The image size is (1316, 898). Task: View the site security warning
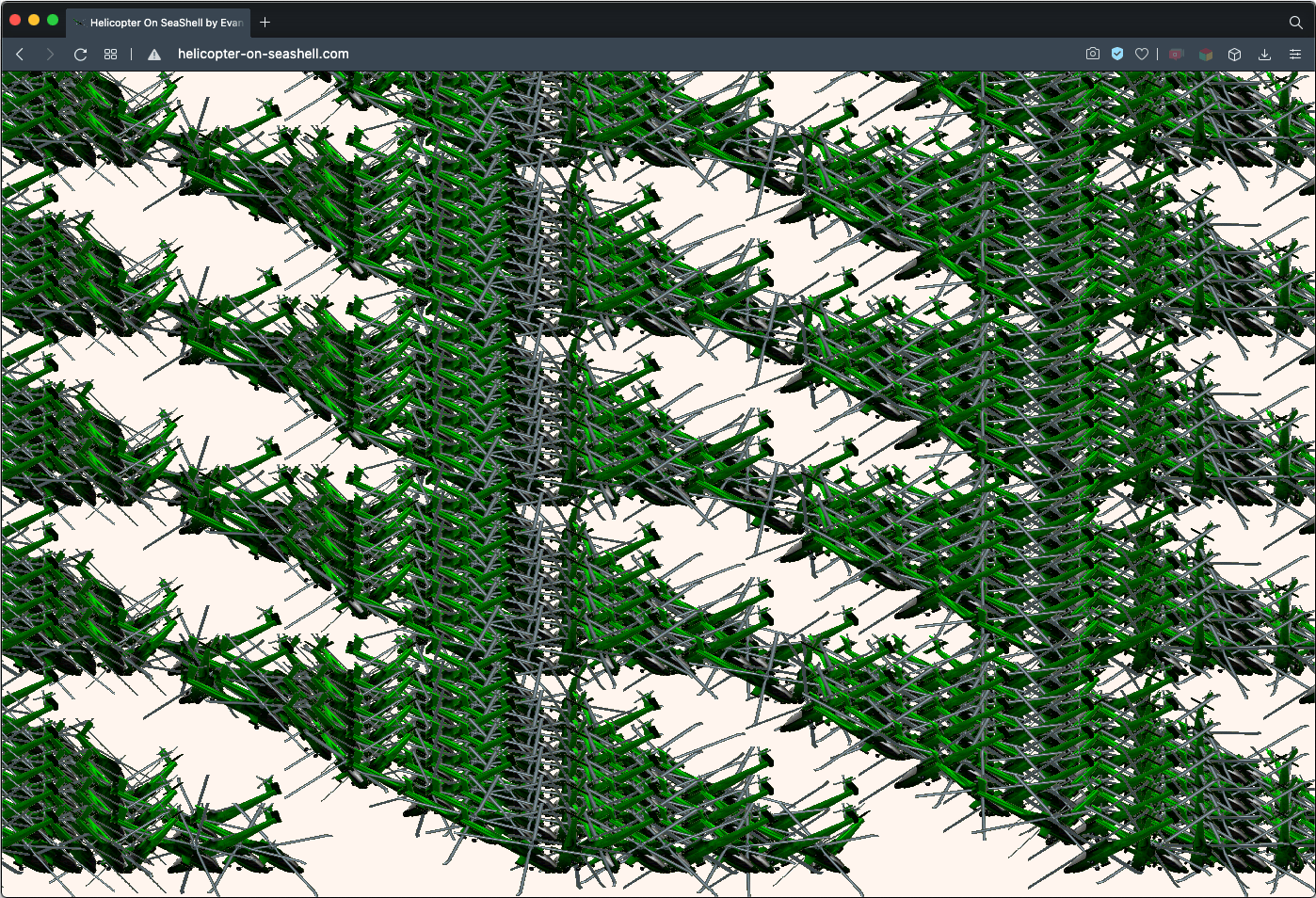click(154, 55)
